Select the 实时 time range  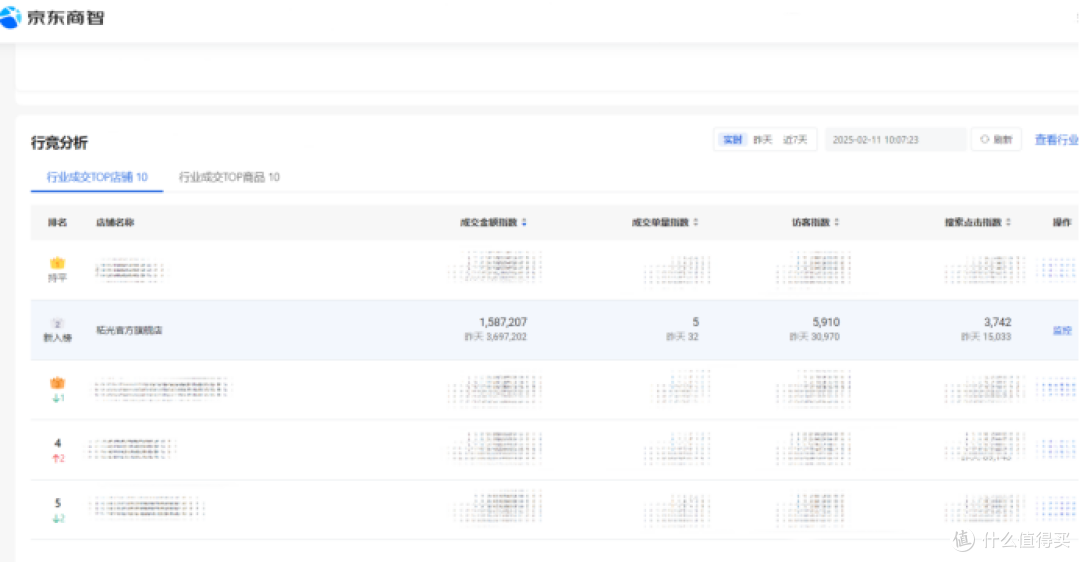point(732,140)
